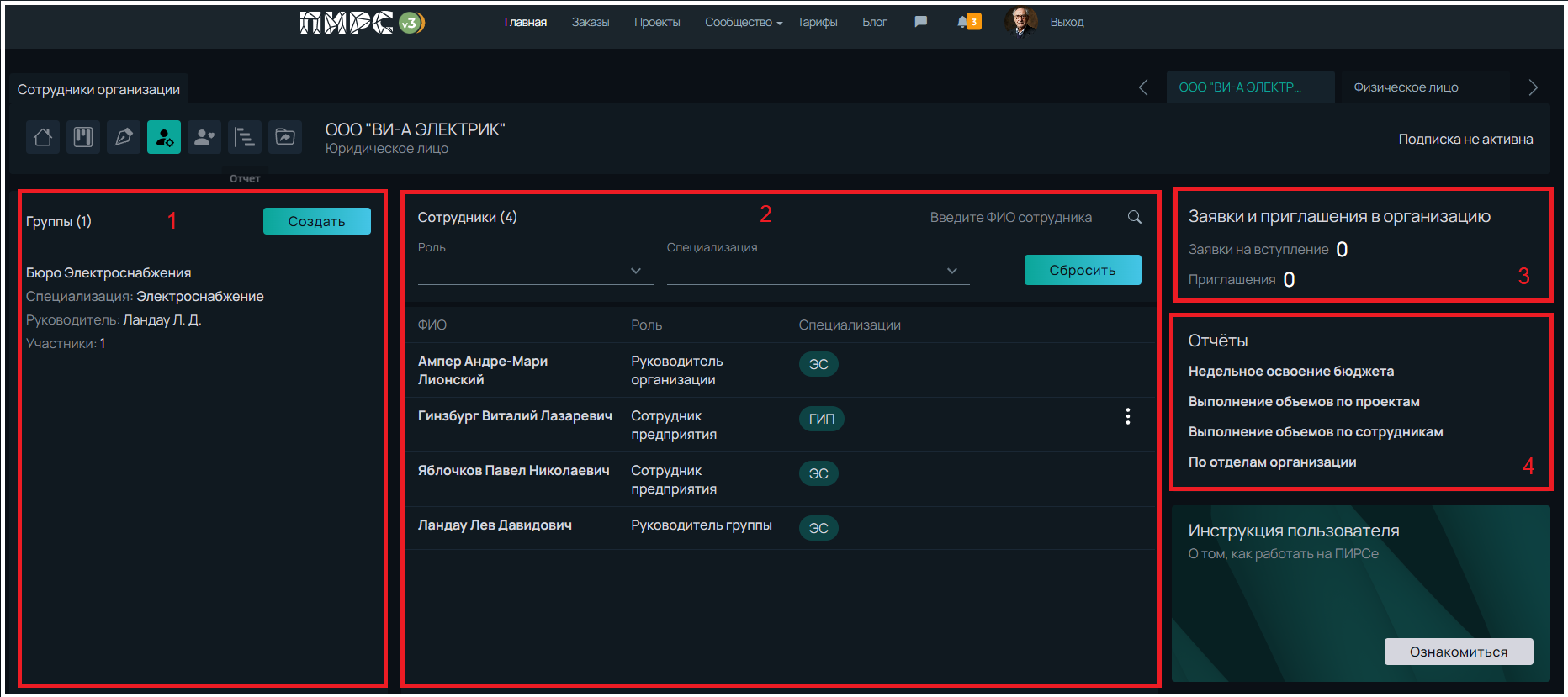Click the search magnifier in employee field
Image resolution: width=1568 pixels, height=697 pixels.
point(1134,217)
